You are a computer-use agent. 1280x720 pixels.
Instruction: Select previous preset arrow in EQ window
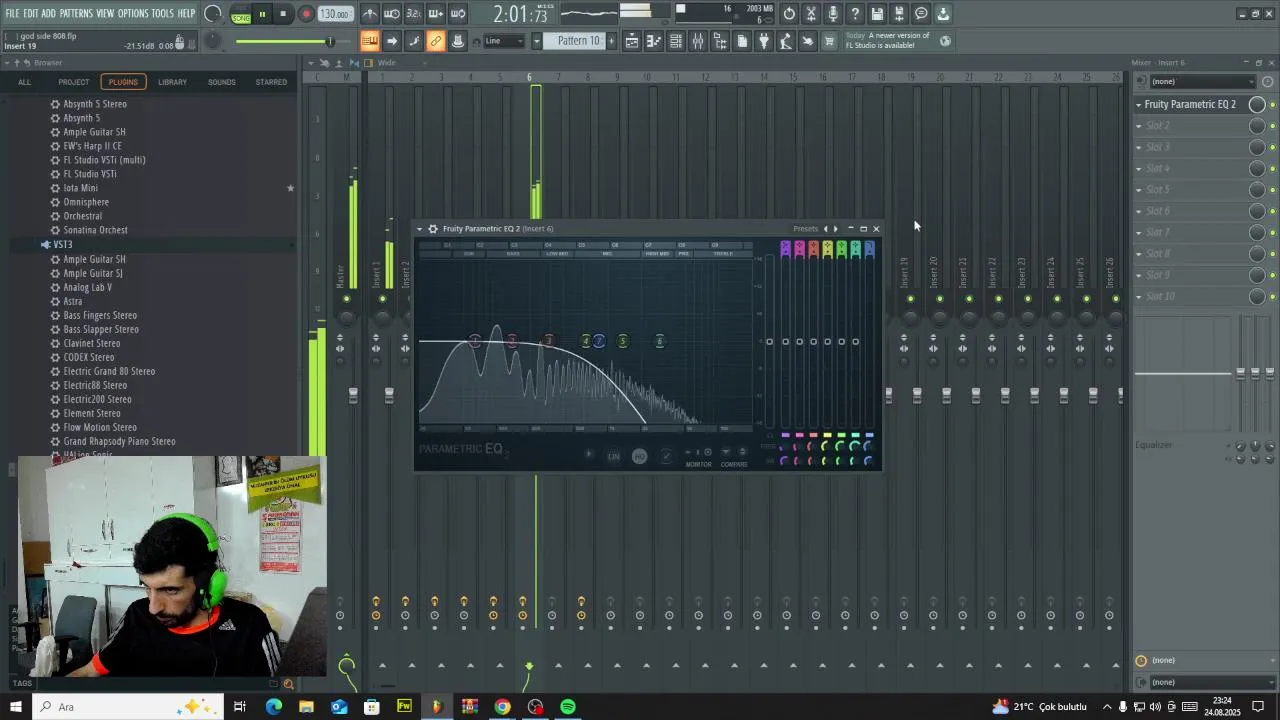pyautogui.click(x=825, y=228)
